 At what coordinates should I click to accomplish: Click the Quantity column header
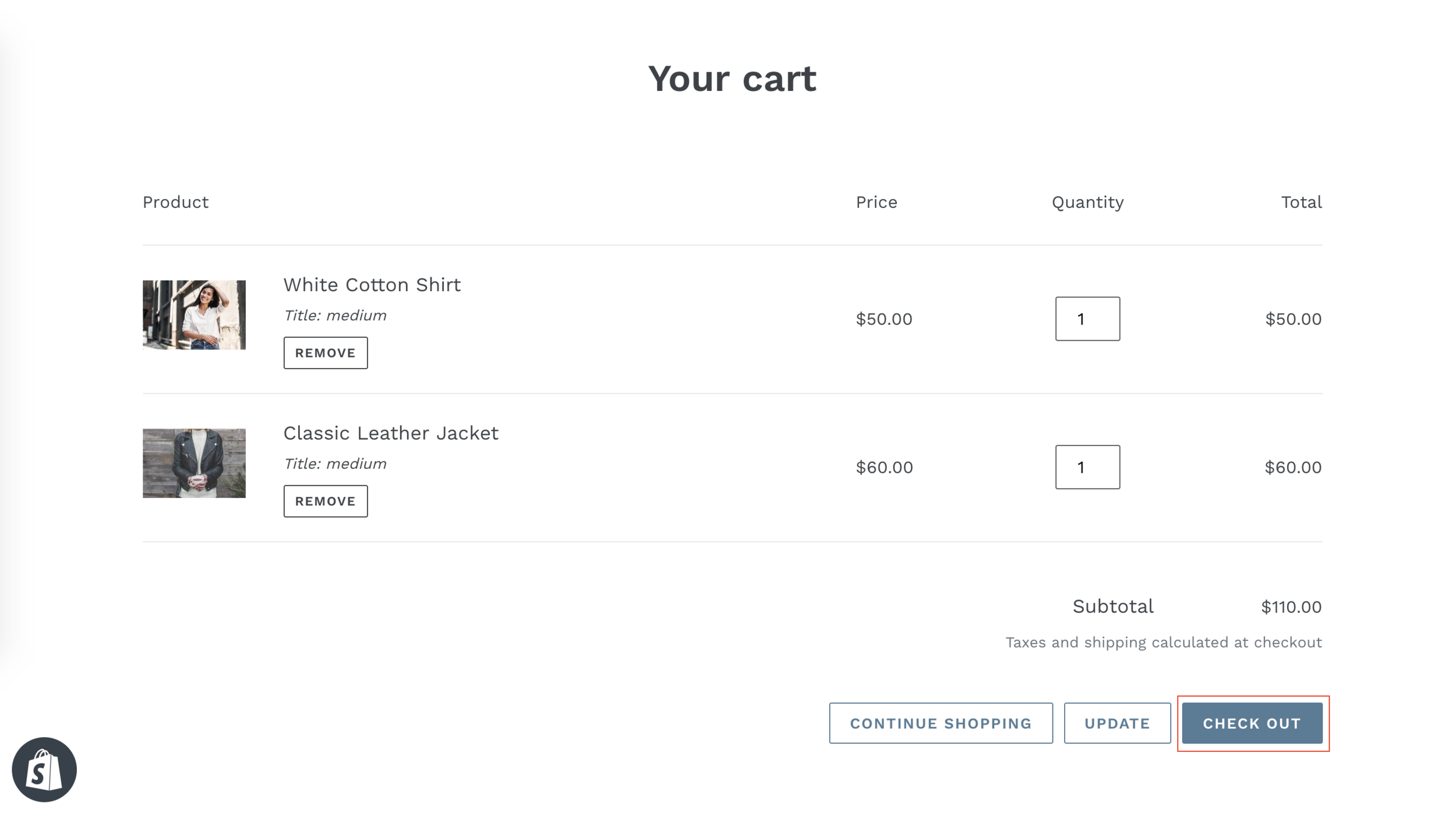coord(1087,202)
